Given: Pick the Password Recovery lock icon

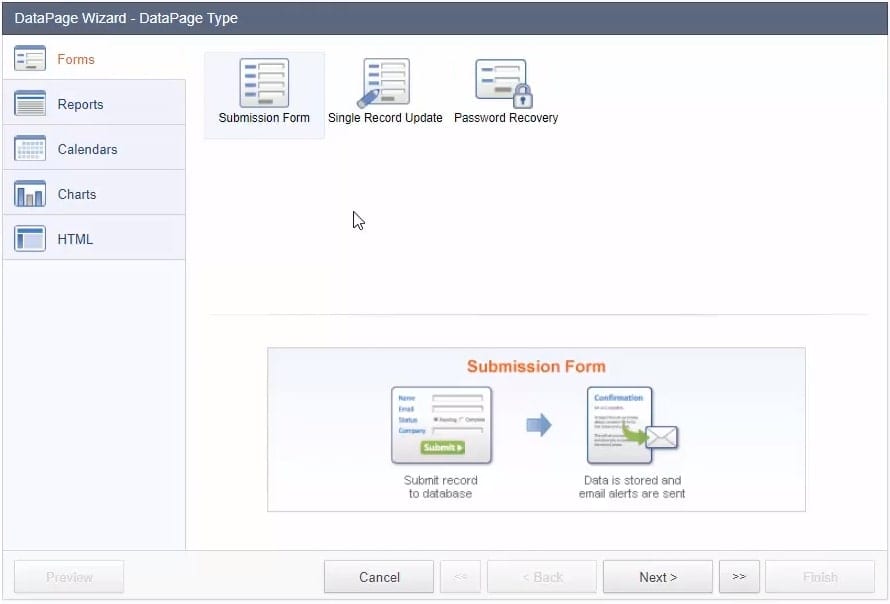Looking at the screenshot, I should (505, 83).
